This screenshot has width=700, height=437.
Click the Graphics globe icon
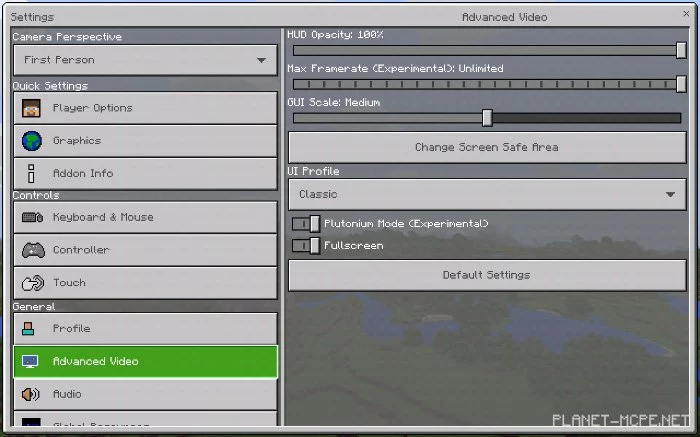pos(32,141)
